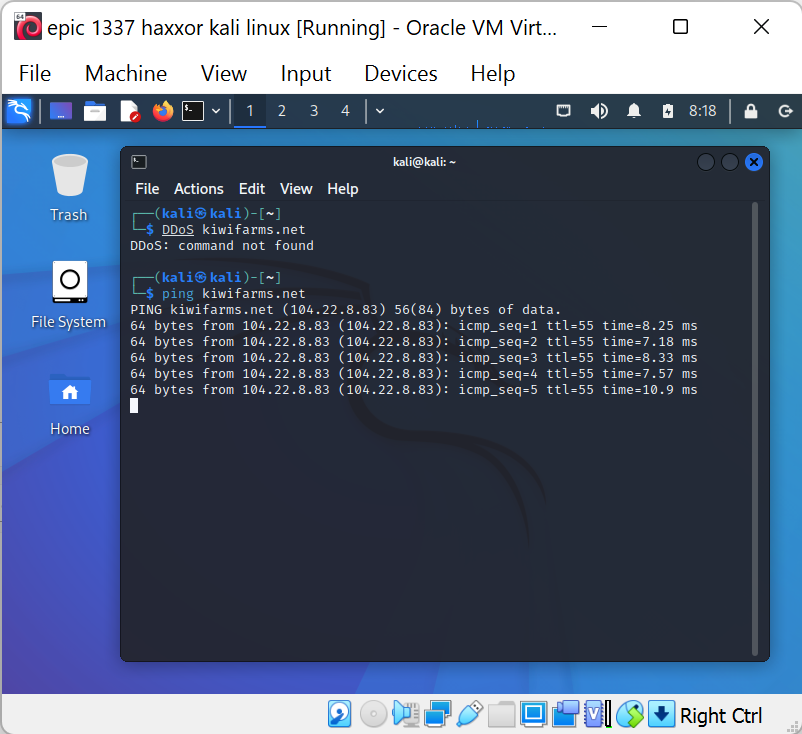Image resolution: width=802 pixels, height=734 pixels.
Task: Click the keyboard capture arrow icon
Action: point(661,714)
